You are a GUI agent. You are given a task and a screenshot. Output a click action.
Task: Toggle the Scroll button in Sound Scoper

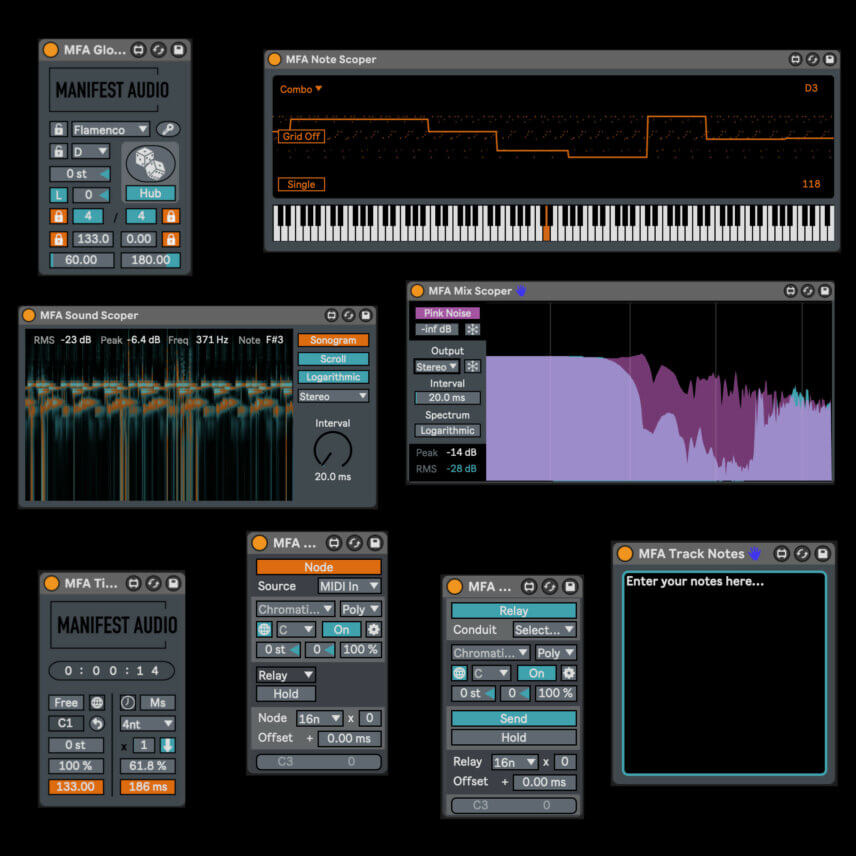click(x=333, y=359)
